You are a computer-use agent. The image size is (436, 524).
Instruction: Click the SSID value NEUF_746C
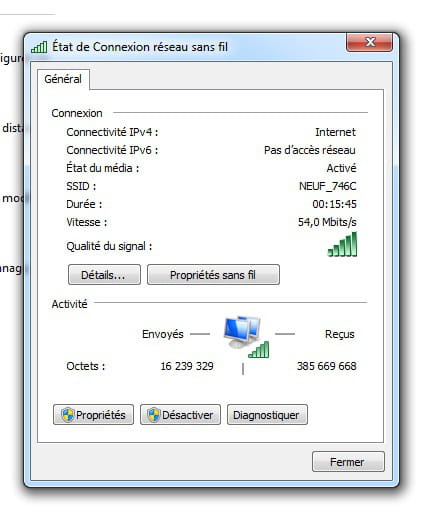point(328,186)
